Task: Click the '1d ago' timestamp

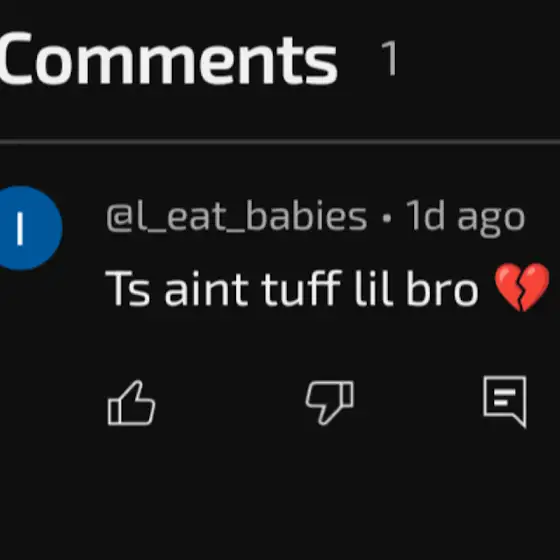Action: [x=466, y=217]
